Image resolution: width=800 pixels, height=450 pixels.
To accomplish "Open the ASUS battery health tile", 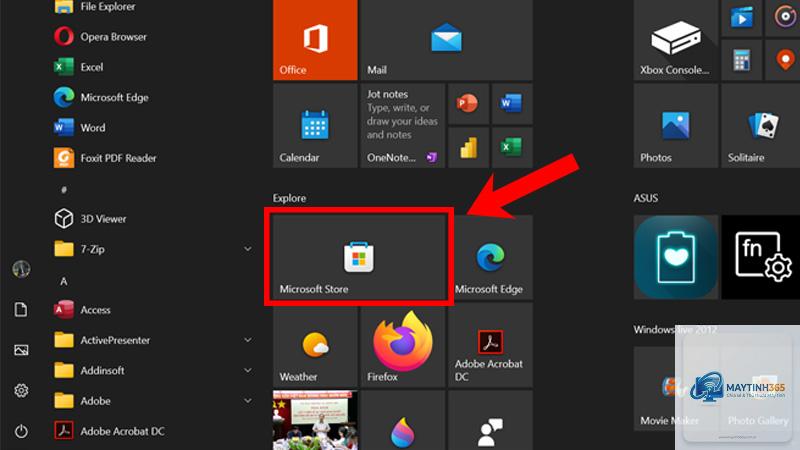I will tap(676, 257).
